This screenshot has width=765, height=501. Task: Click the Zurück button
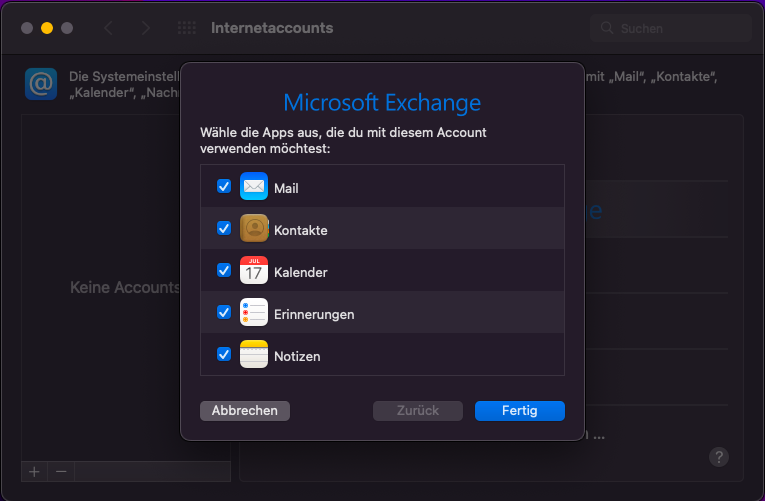click(418, 411)
